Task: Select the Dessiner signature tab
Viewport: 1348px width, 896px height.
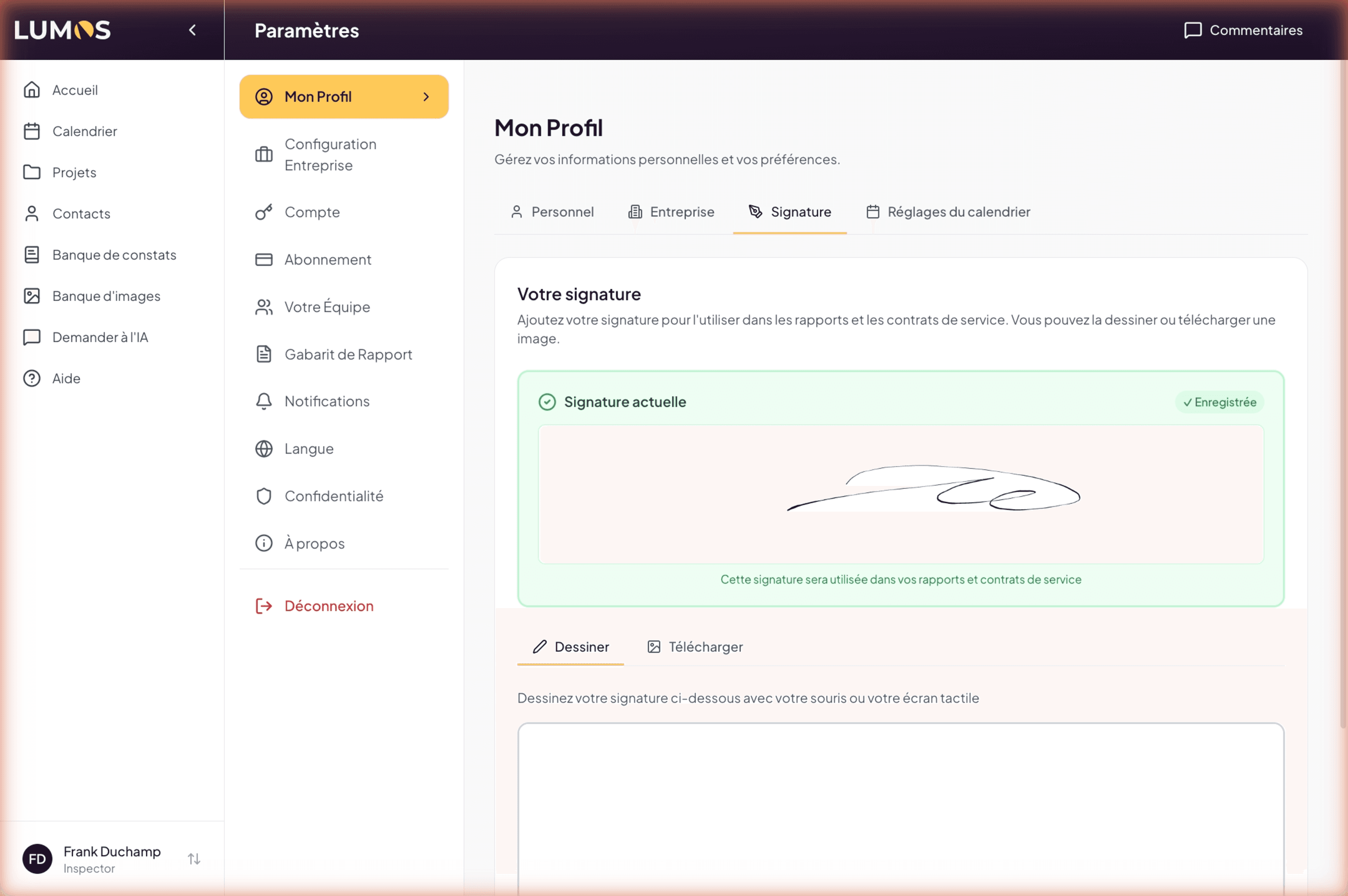Action: click(571, 647)
